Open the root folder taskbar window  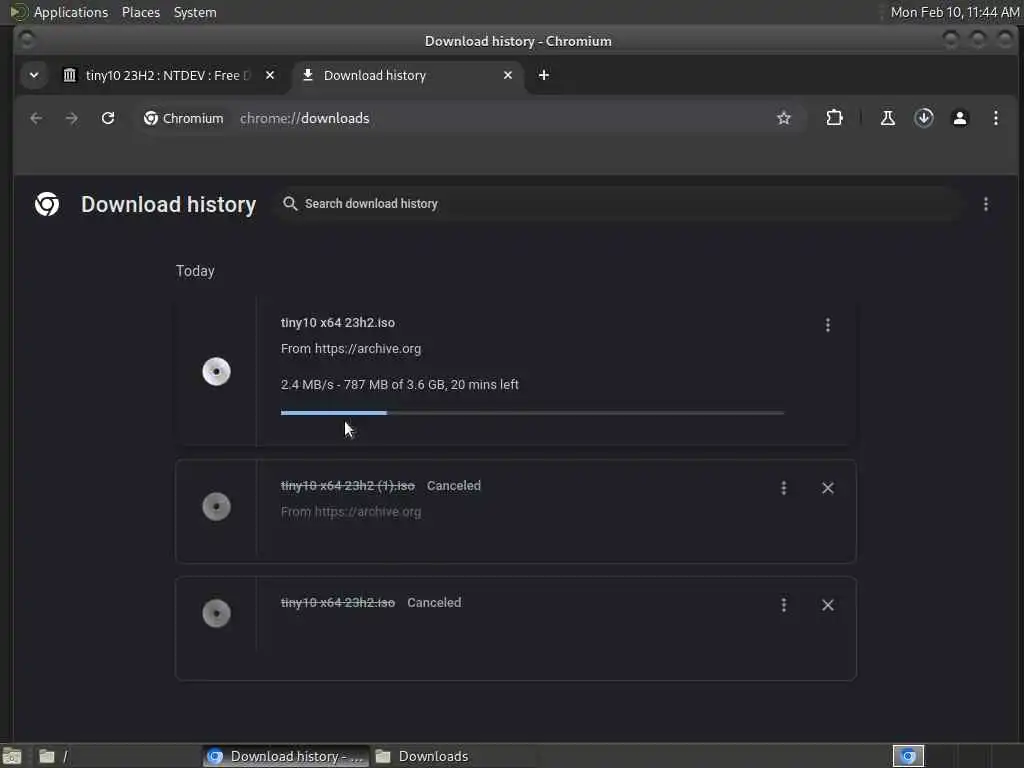(118, 756)
